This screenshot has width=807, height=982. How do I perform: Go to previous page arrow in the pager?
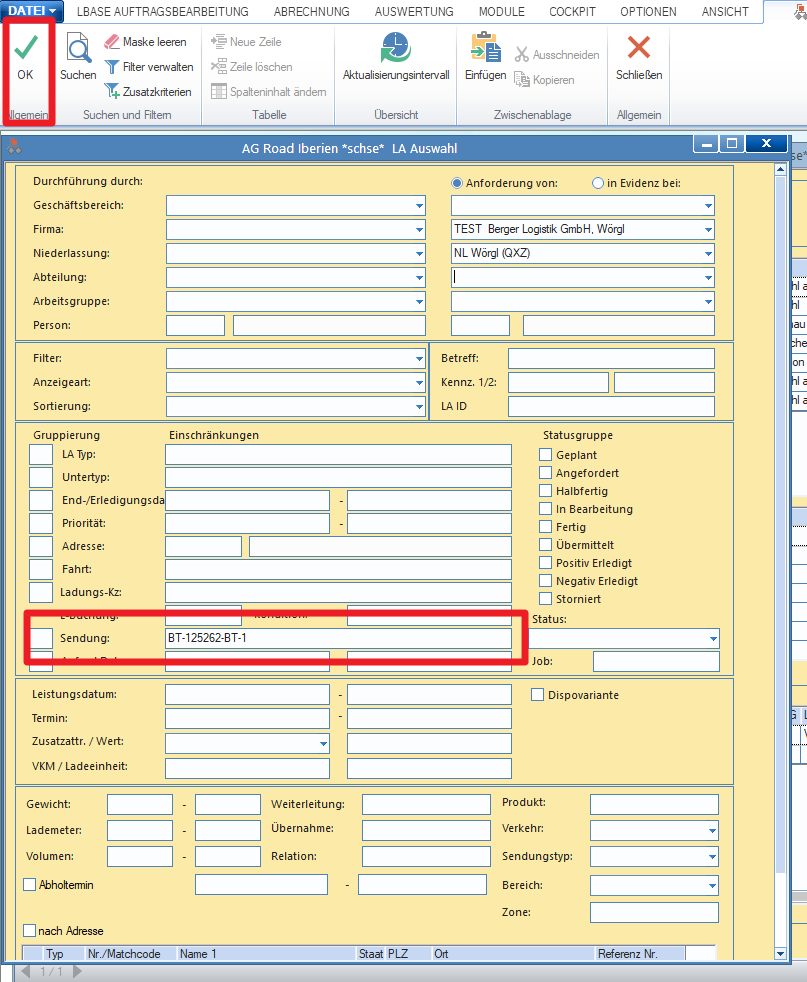(x=26, y=971)
